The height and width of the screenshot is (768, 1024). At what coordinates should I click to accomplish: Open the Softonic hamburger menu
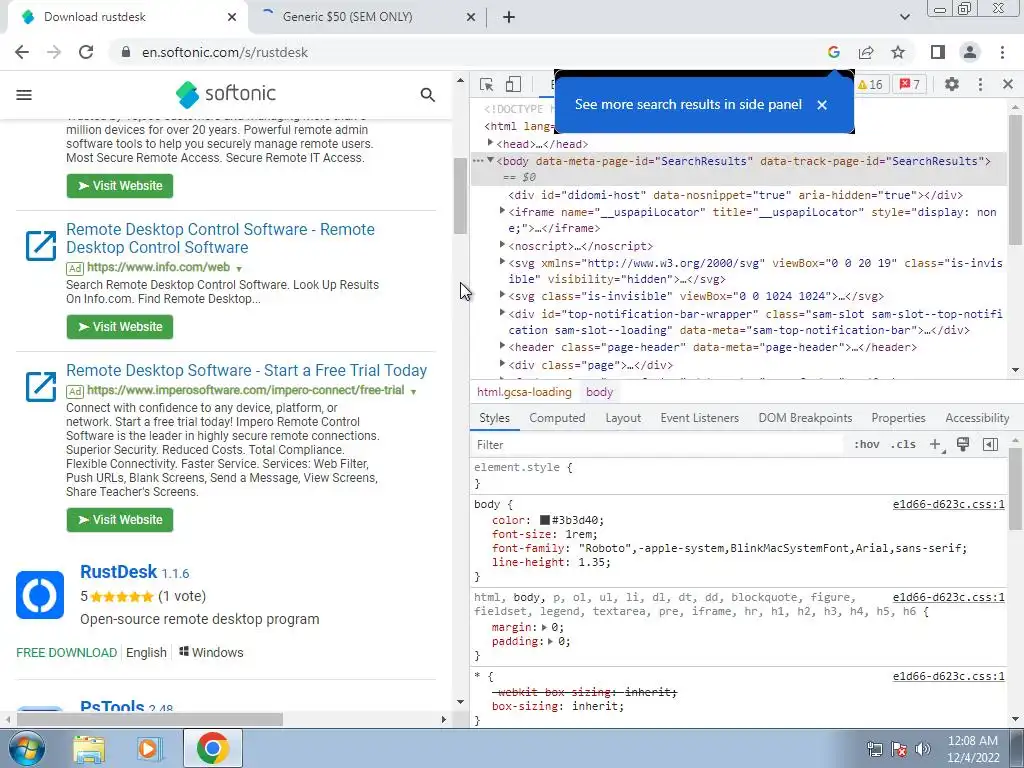click(24, 95)
